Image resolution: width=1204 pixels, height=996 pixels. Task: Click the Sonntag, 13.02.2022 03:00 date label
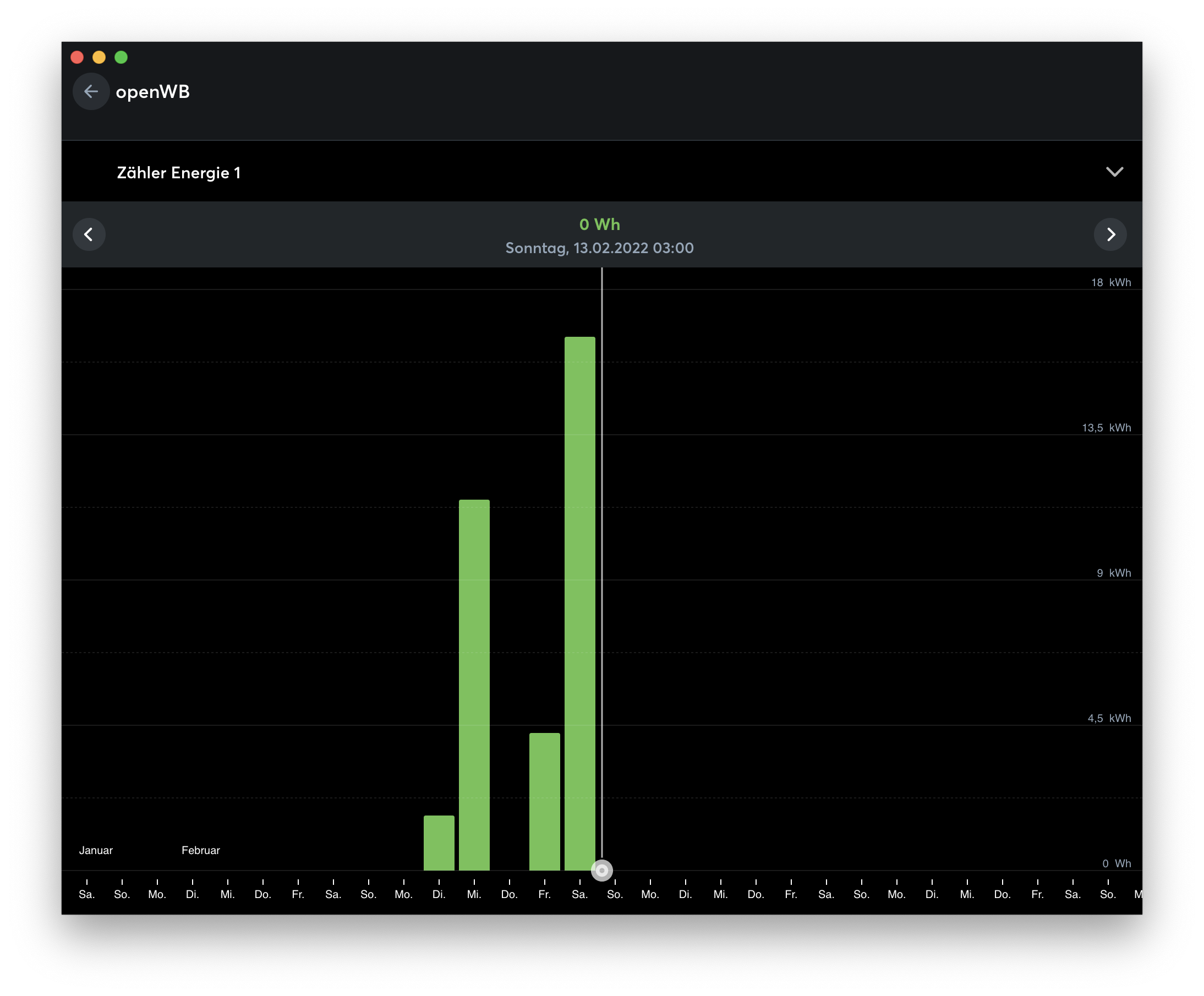pos(599,248)
